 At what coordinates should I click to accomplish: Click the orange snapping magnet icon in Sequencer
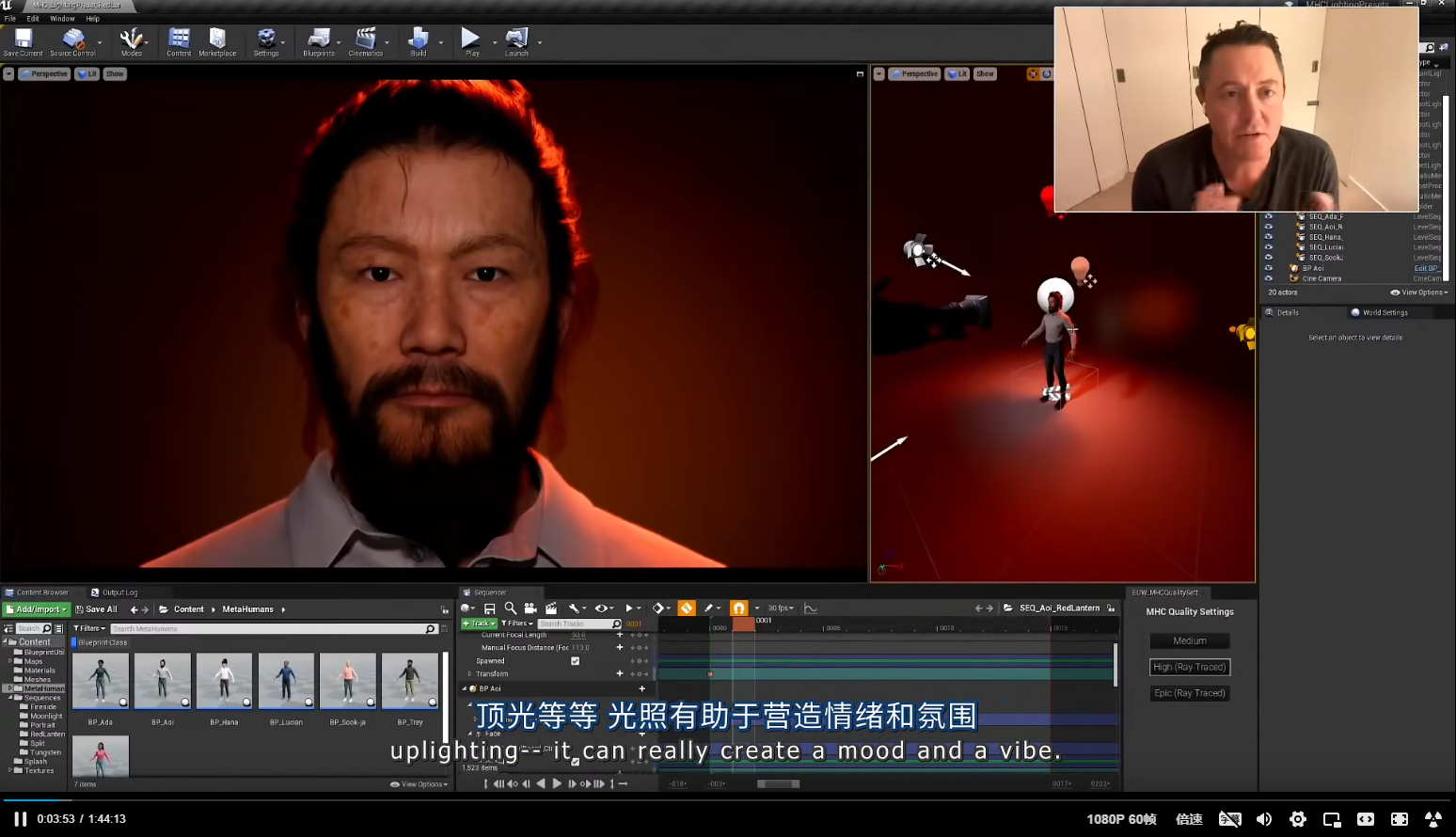pos(739,608)
